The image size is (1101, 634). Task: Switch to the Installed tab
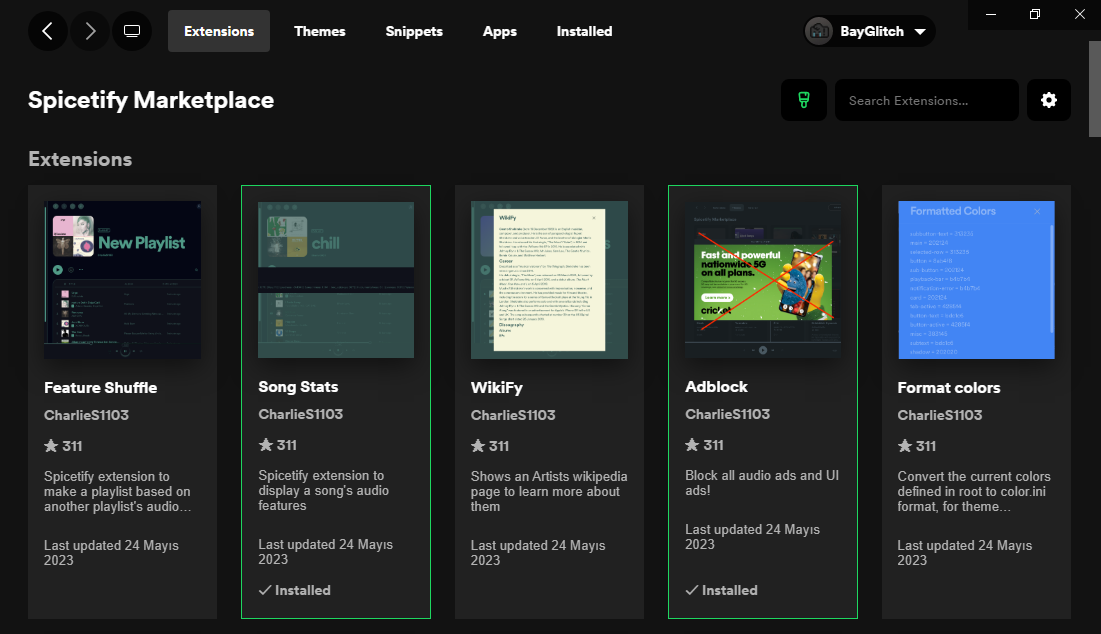click(584, 31)
